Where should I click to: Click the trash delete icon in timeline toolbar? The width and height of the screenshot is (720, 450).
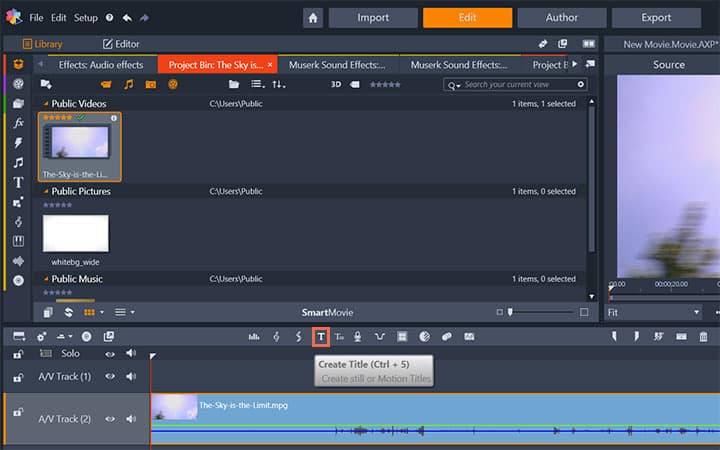click(703, 337)
